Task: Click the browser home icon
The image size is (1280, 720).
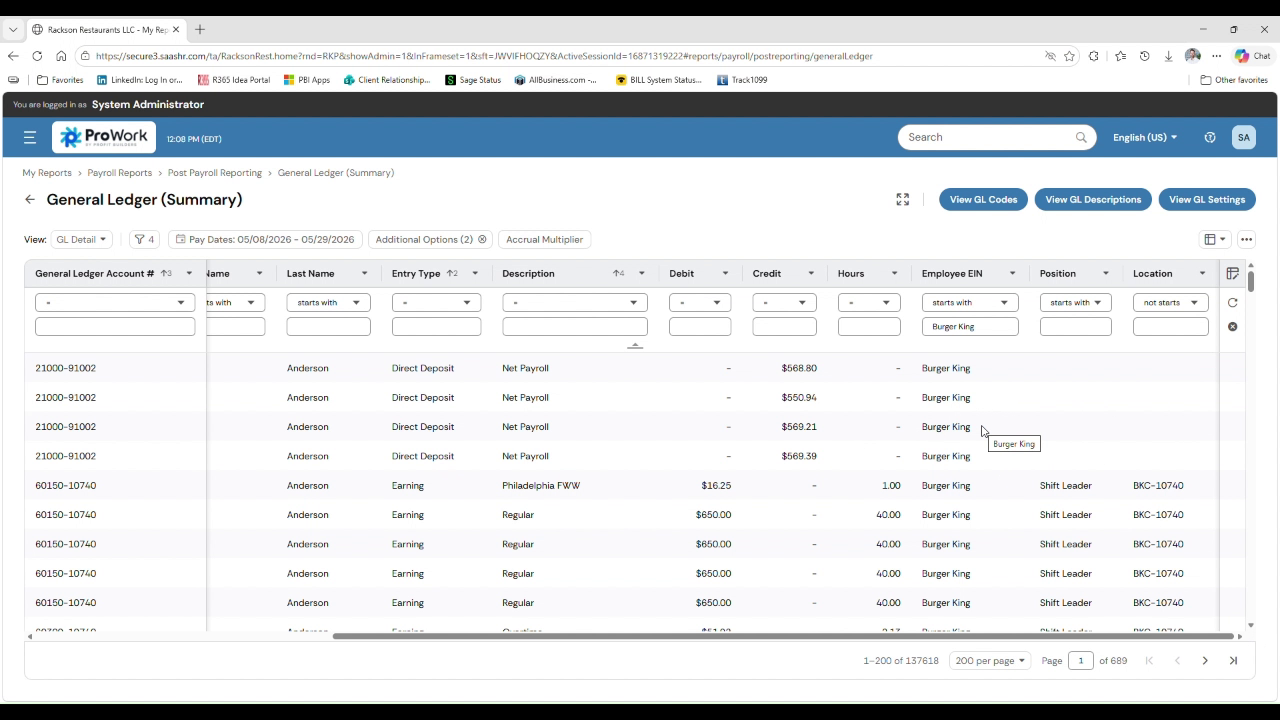Action: 61,56
